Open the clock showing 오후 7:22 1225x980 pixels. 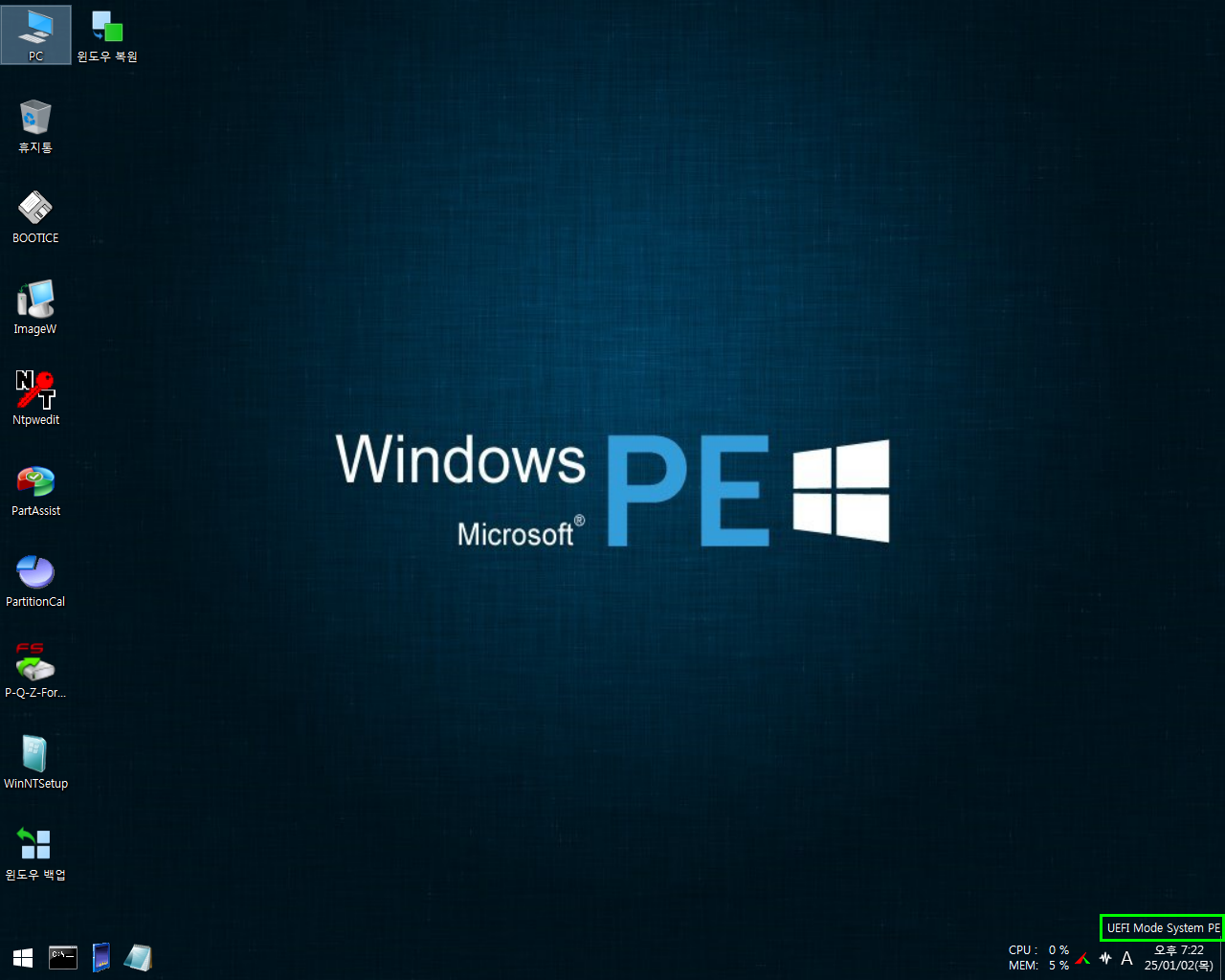click(1179, 950)
